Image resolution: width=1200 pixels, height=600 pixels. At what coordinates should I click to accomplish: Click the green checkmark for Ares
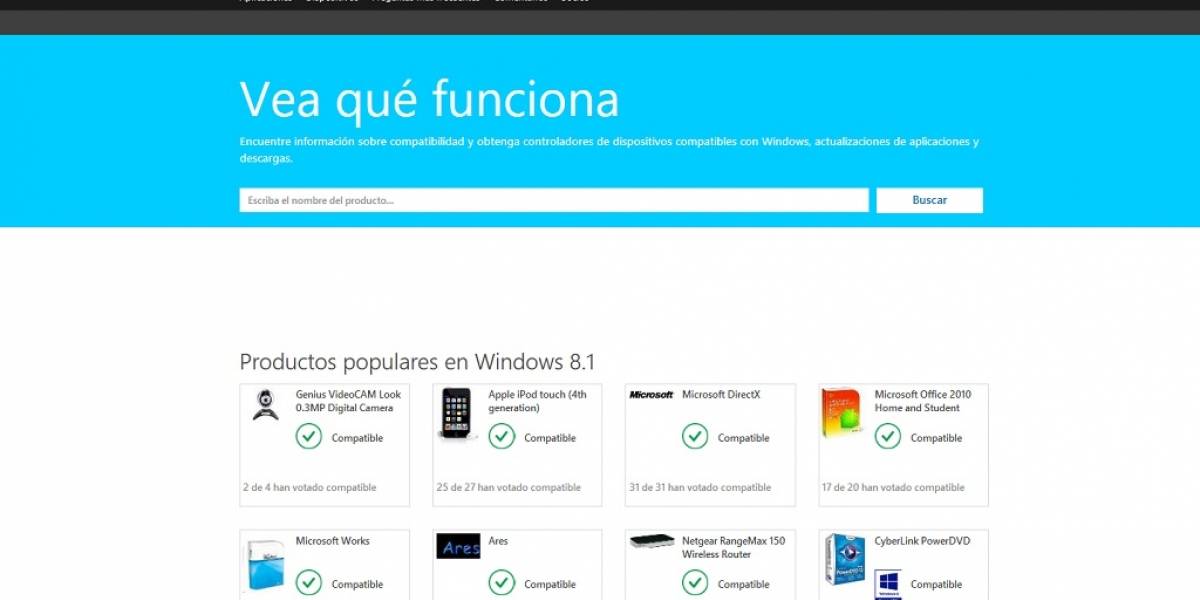click(x=501, y=583)
